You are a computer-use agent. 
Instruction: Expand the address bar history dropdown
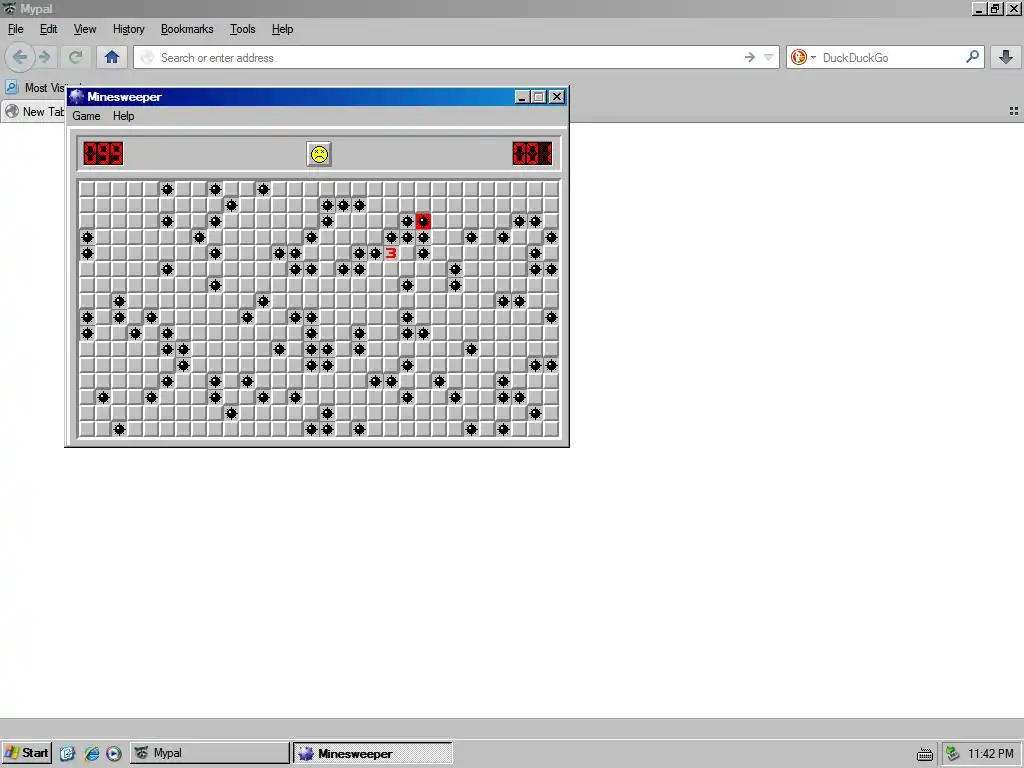pos(769,57)
